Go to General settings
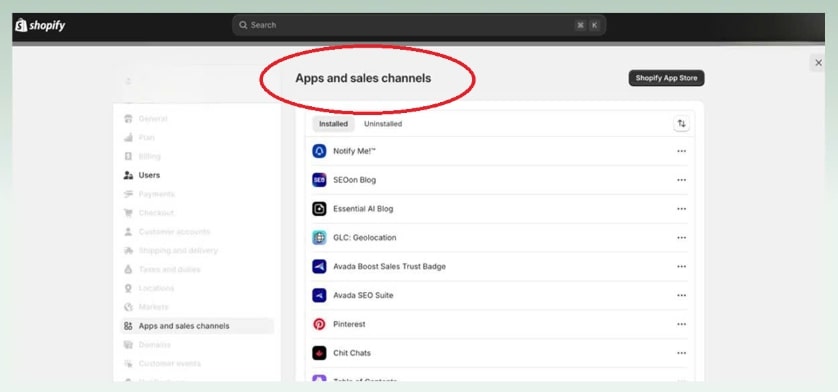The width and height of the screenshot is (838, 392). click(153, 119)
